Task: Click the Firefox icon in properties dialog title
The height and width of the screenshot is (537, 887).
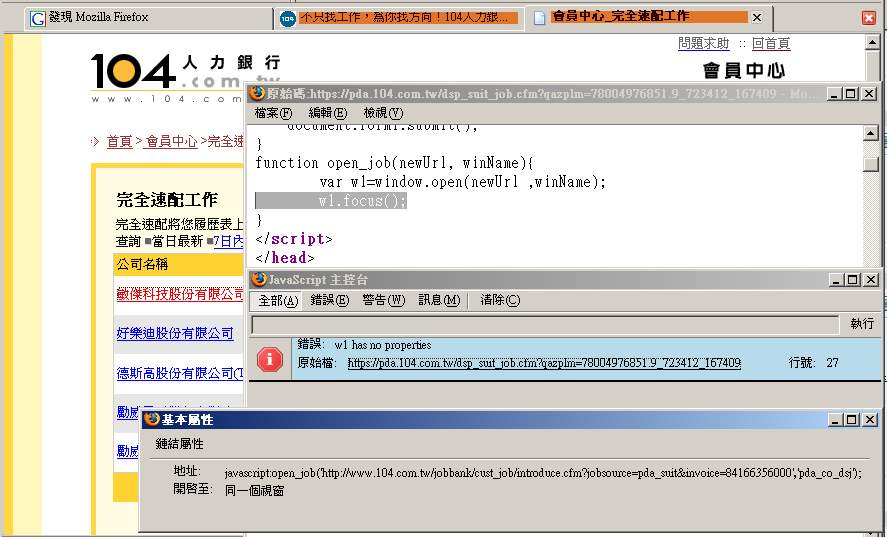Action: tap(151, 420)
